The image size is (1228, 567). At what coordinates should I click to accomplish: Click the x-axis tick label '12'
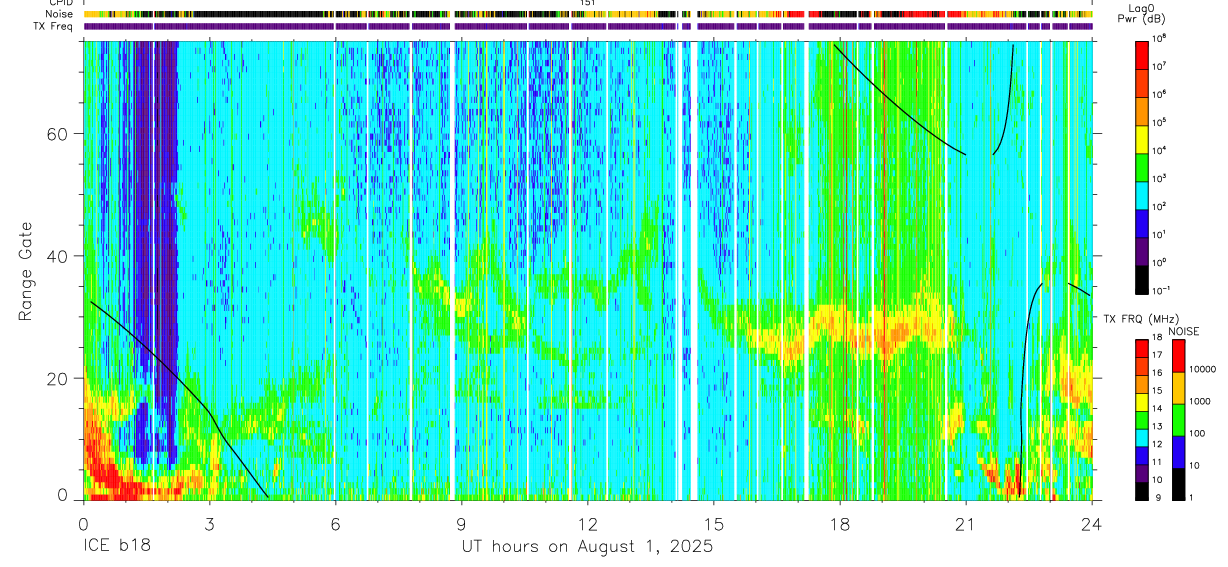click(588, 523)
